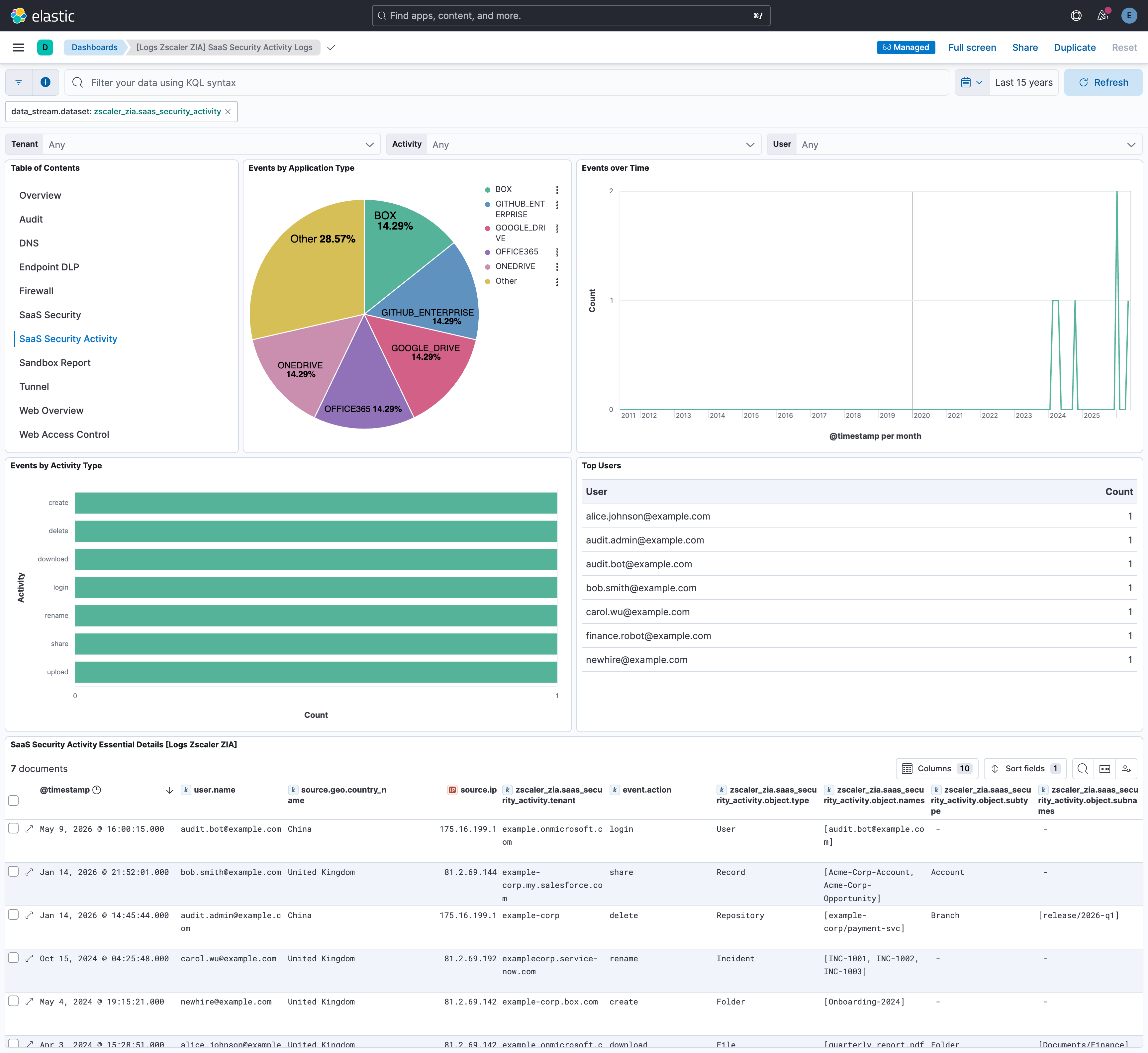This screenshot has height=1053, width=1148.
Task: Click the green D space avatar
Action: point(45,47)
